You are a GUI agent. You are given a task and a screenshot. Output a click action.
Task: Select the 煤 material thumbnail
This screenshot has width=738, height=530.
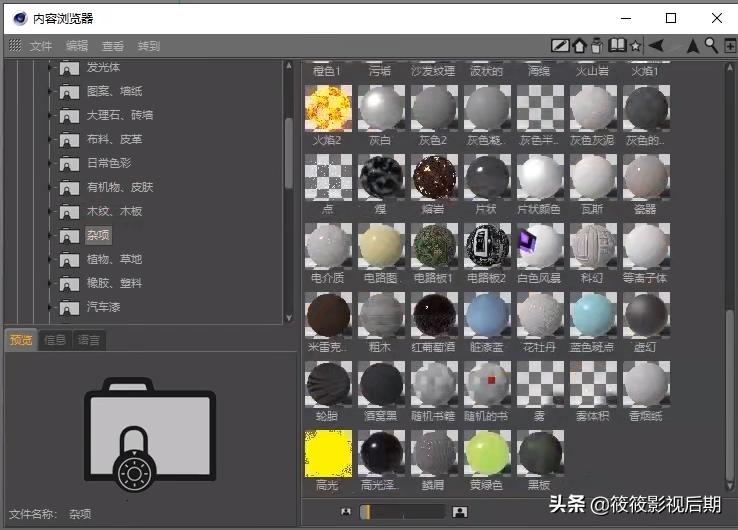381,177
